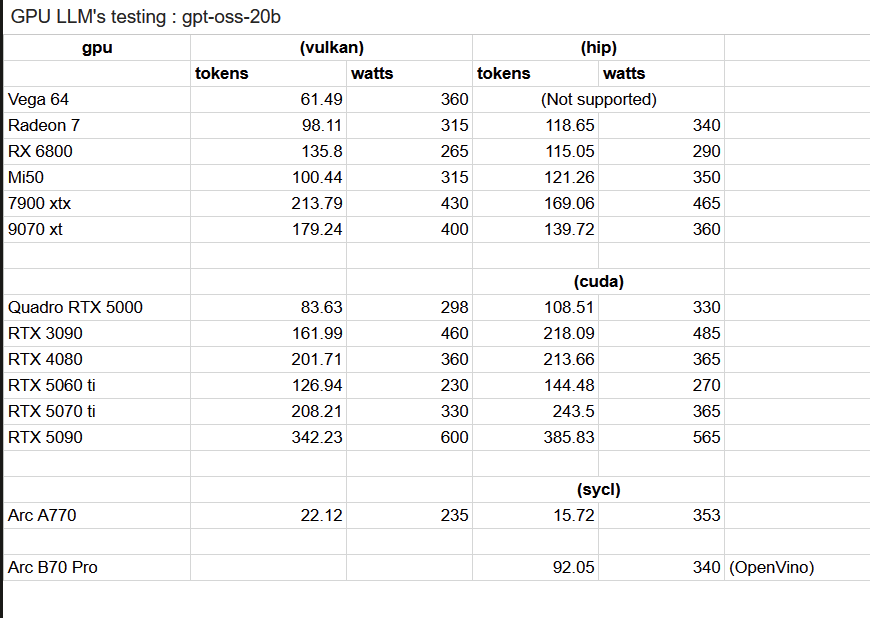Select the (cuda) section header cell
The image size is (870, 618).
tap(598, 282)
